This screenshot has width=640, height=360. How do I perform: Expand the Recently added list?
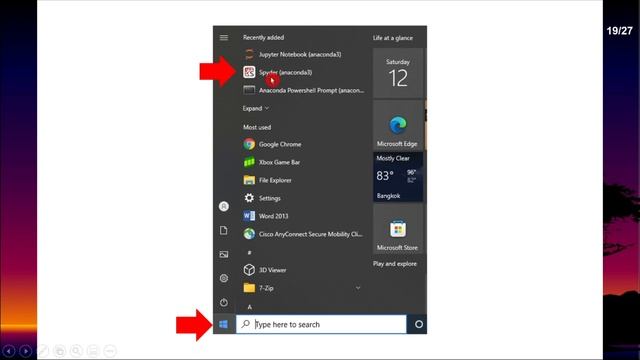tap(256, 108)
